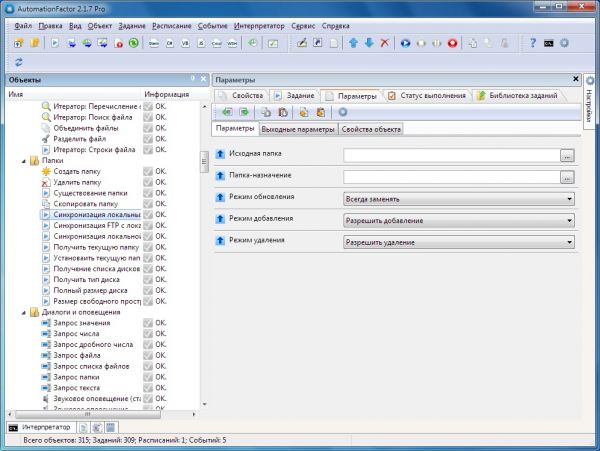This screenshot has height=451, width=600.
Task: Click the gear icon in parameters toolbar
Action: tap(342, 112)
